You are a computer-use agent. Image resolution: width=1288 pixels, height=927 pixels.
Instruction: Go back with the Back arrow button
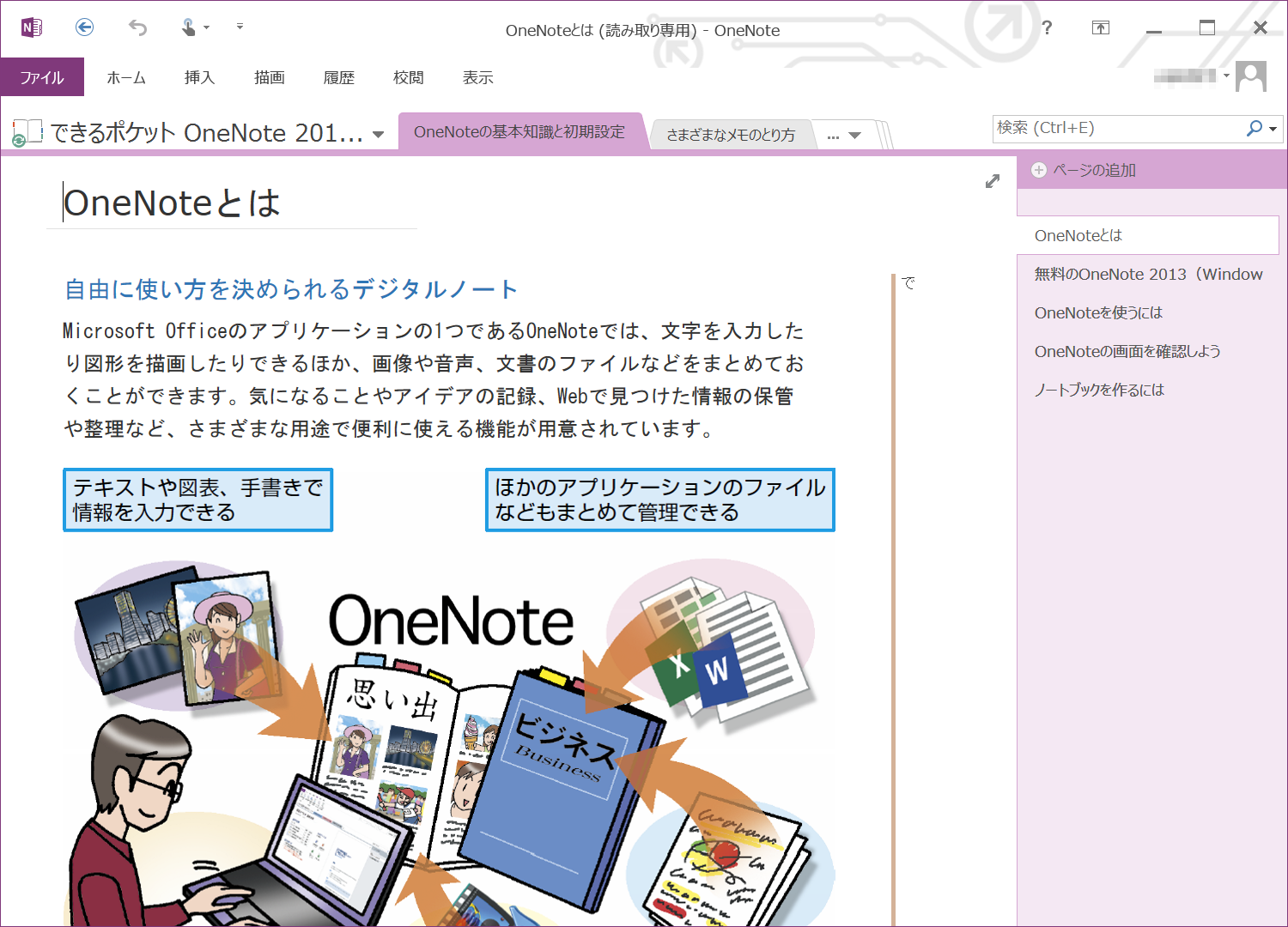pyautogui.click(x=84, y=27)
